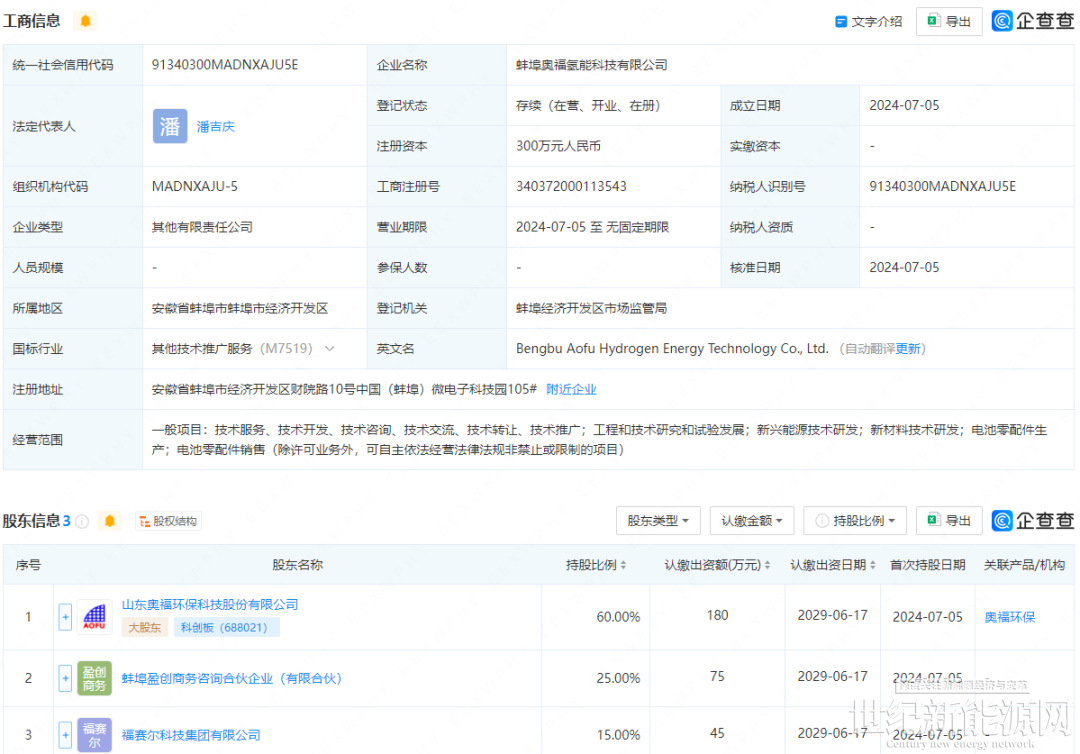Sort by 持股比例 column header
Image resolution: width=1080 pixels, height=754 pixels.
click(596, 565)
